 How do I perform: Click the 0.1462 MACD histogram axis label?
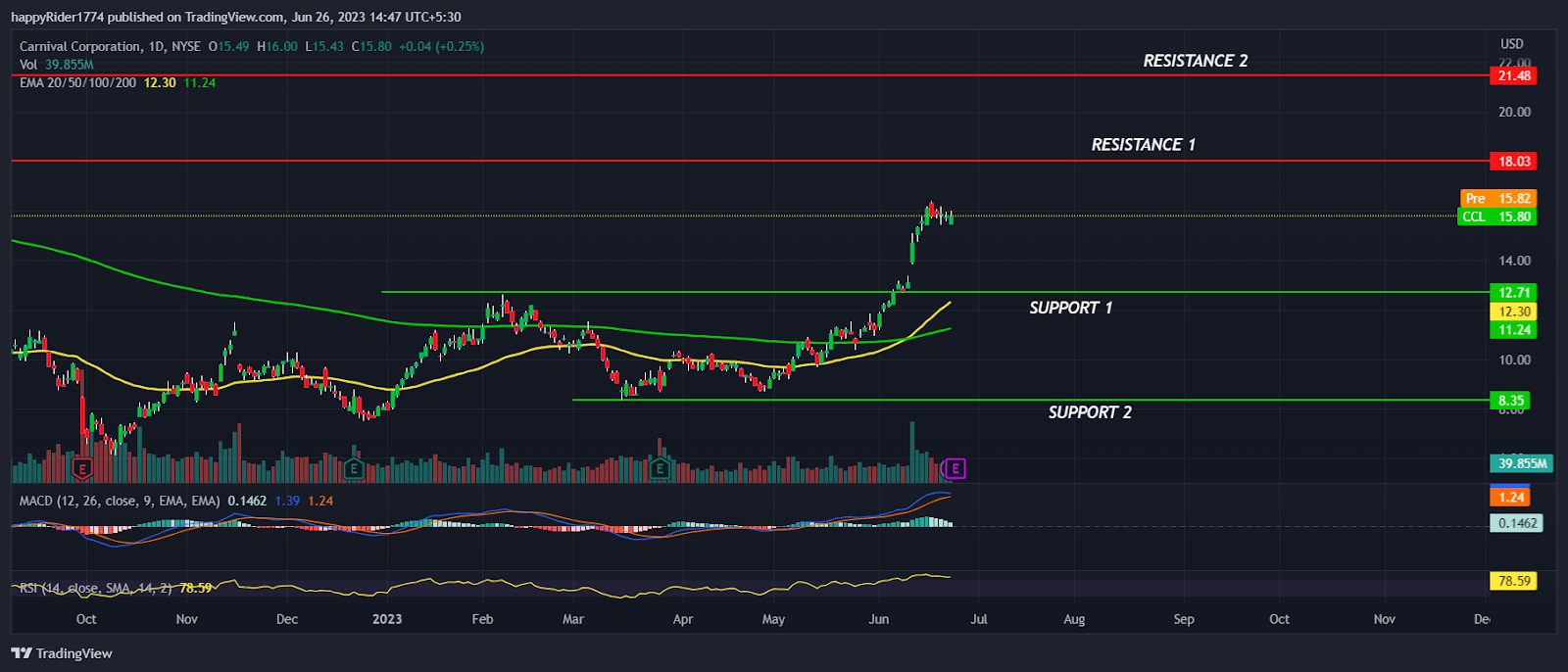pos(1515,523)
